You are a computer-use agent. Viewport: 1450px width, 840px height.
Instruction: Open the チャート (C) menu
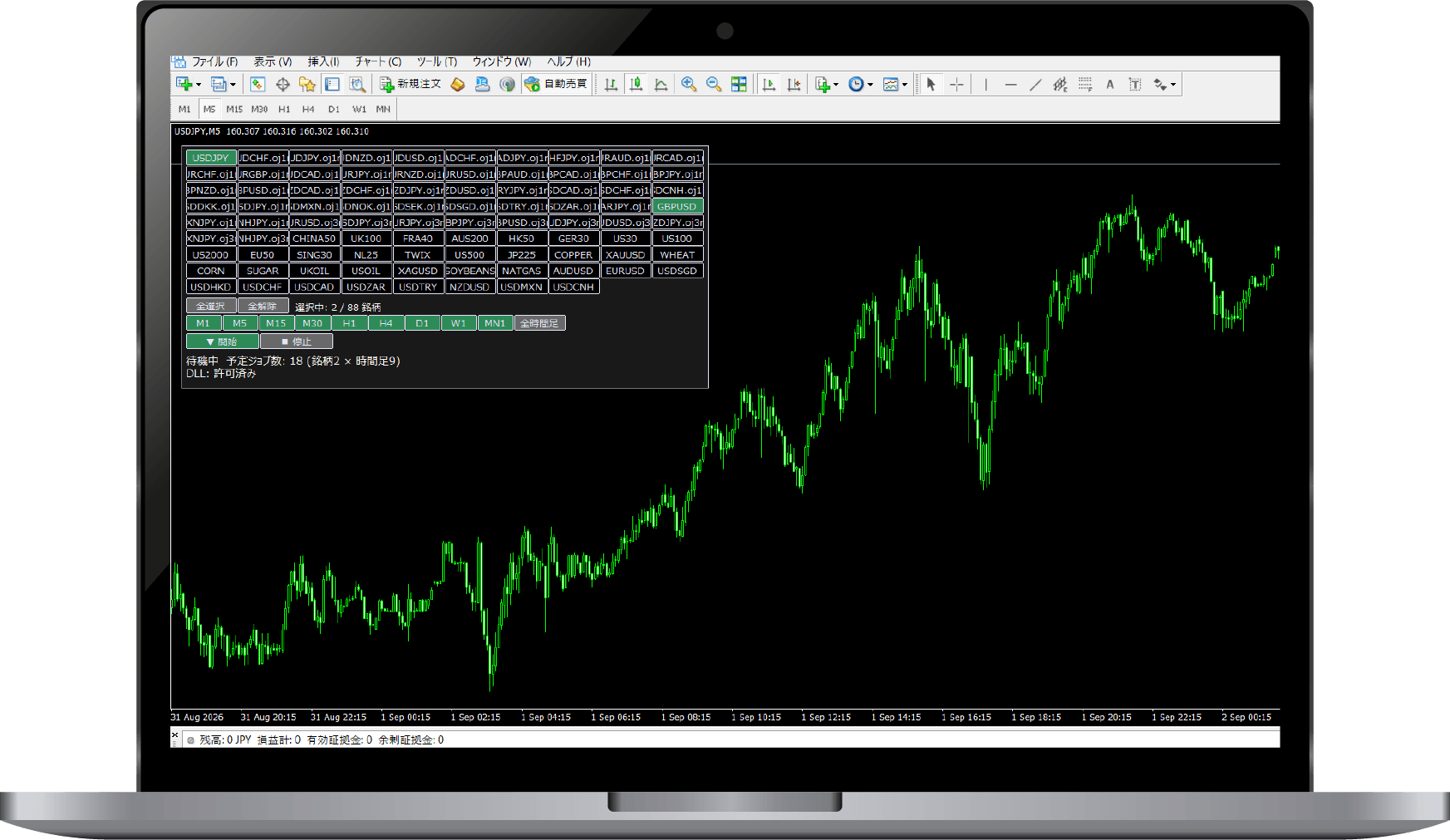click(x=378, y=61)
